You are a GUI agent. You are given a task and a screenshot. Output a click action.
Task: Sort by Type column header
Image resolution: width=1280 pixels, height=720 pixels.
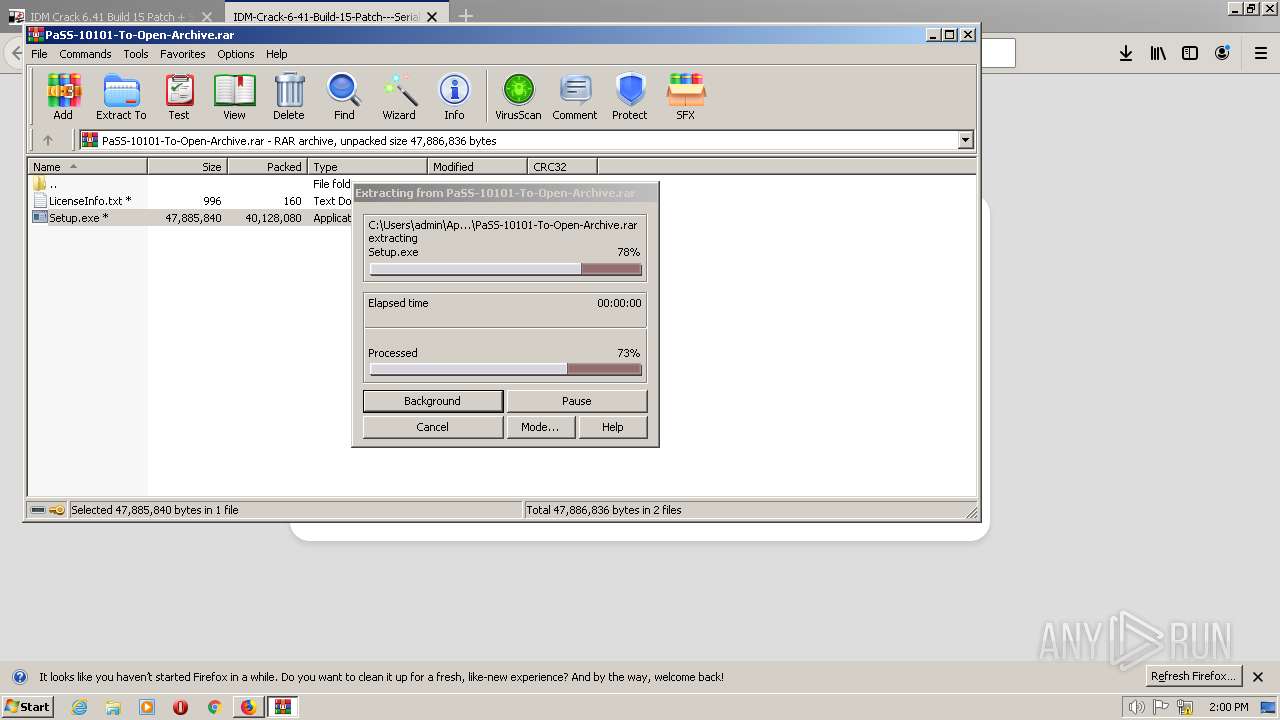(x=368, y=167)
